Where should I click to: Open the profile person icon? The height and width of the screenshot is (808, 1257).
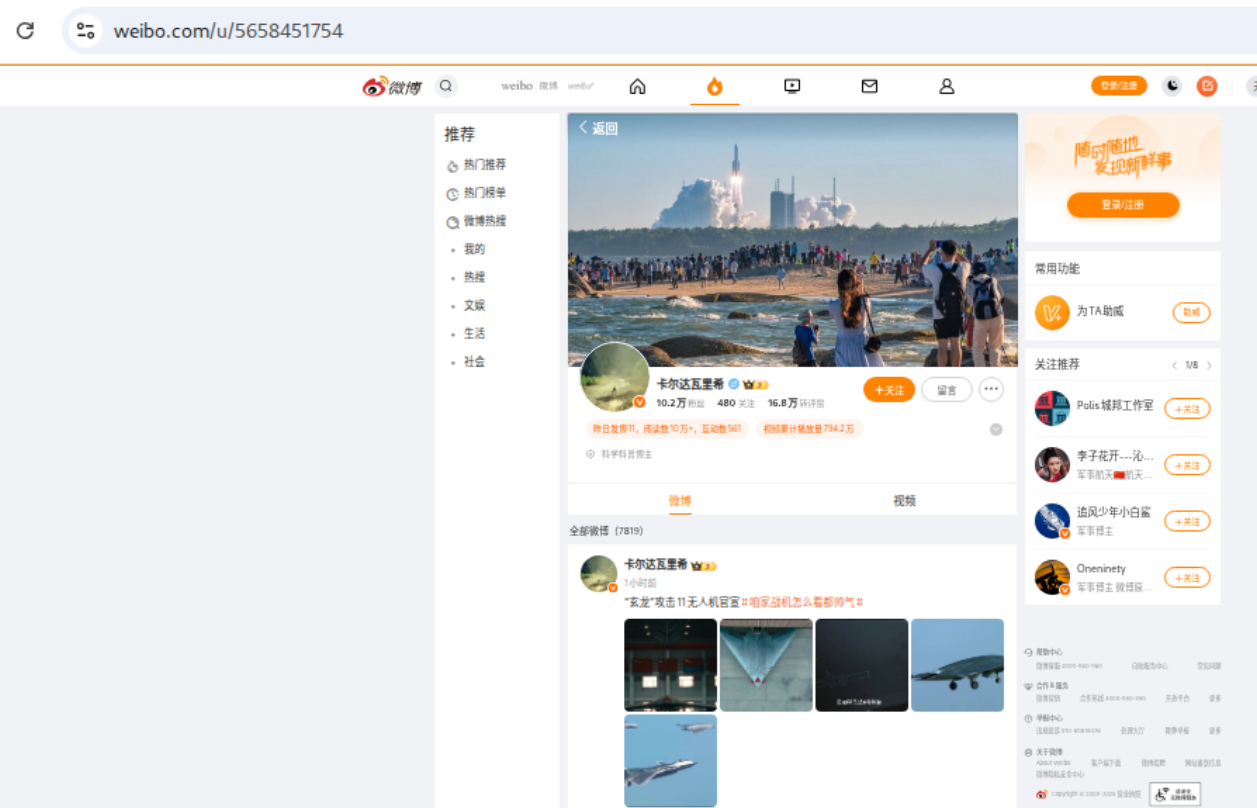(x=946, y=87)
